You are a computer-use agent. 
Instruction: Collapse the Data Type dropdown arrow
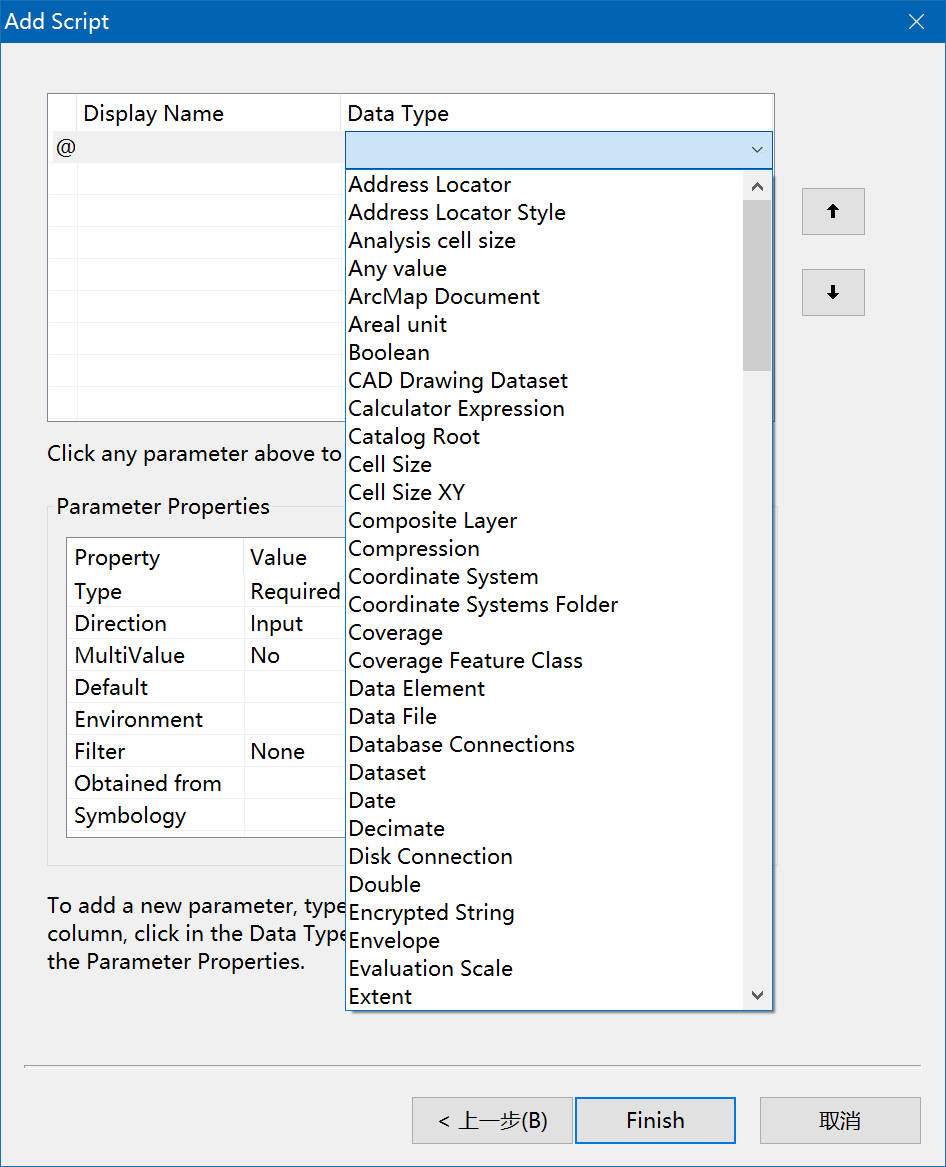(757, 150)
